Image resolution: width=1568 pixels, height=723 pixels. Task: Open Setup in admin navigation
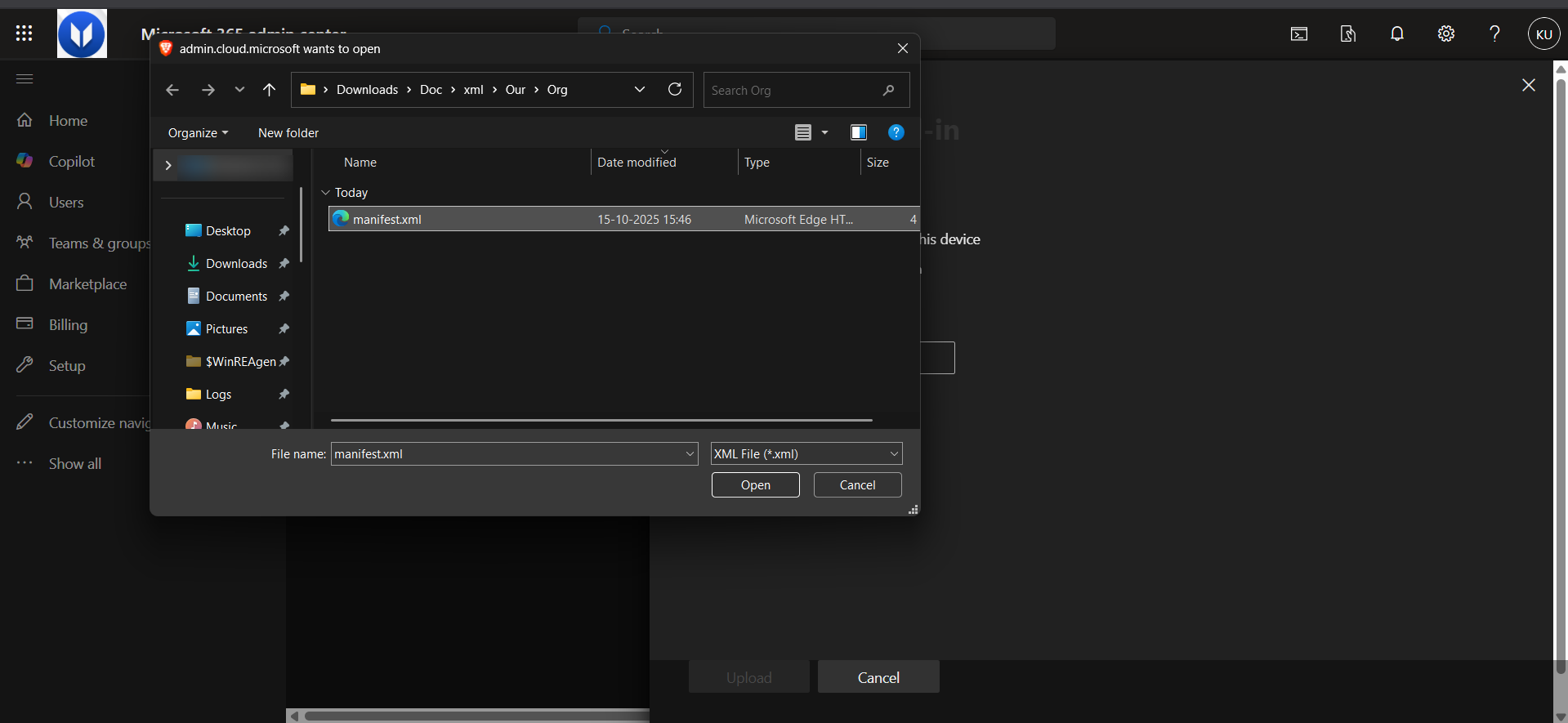pos(66,366)
